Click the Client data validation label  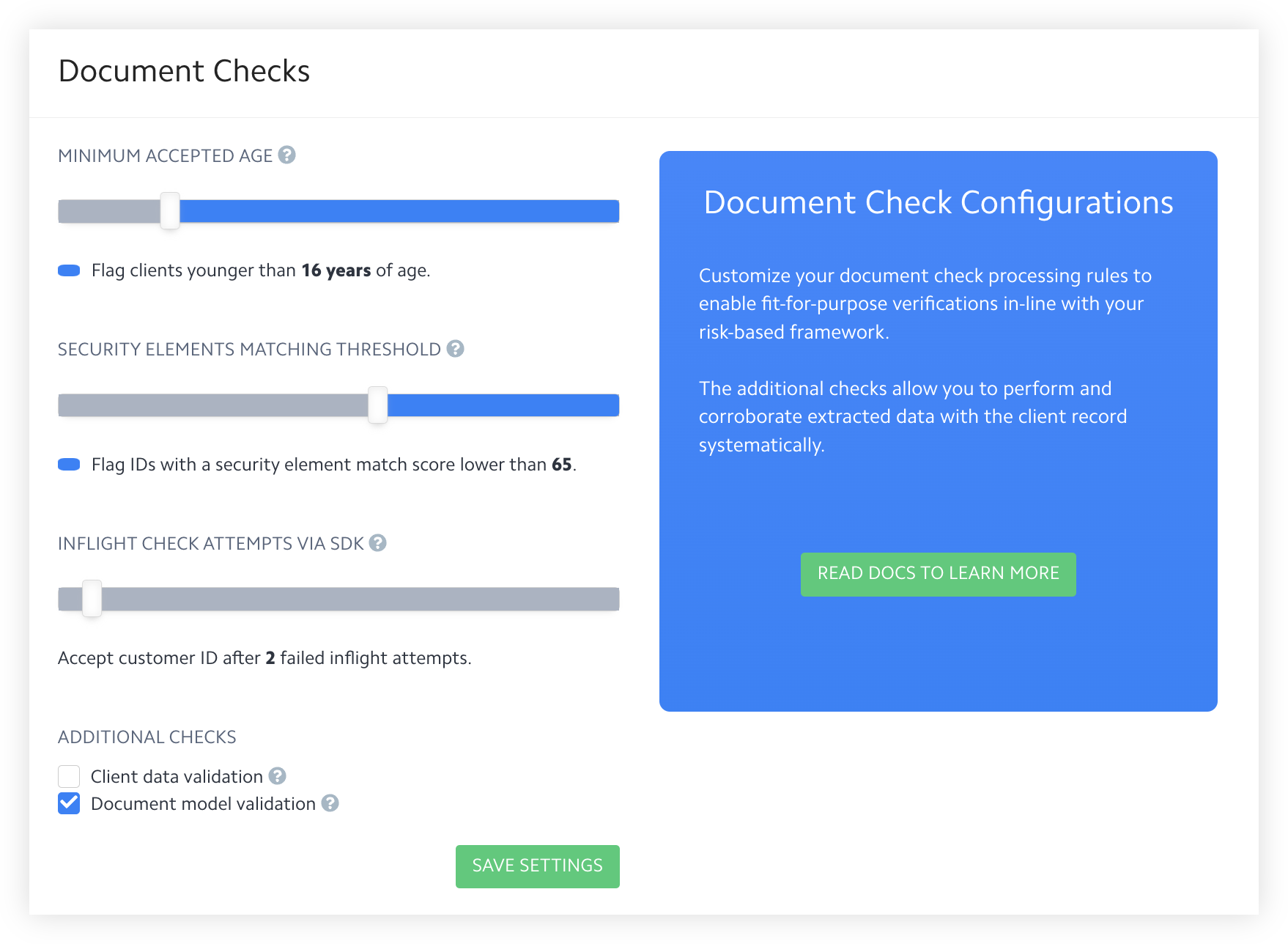177,776
